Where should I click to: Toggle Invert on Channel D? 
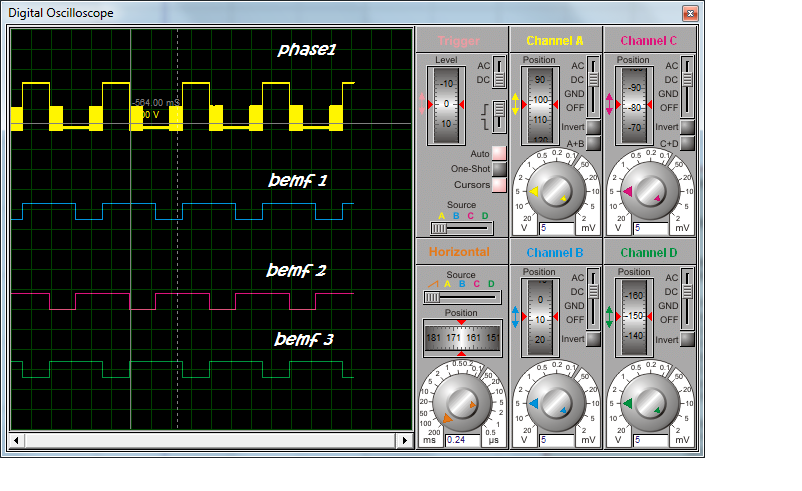click(x=687, y=339)
